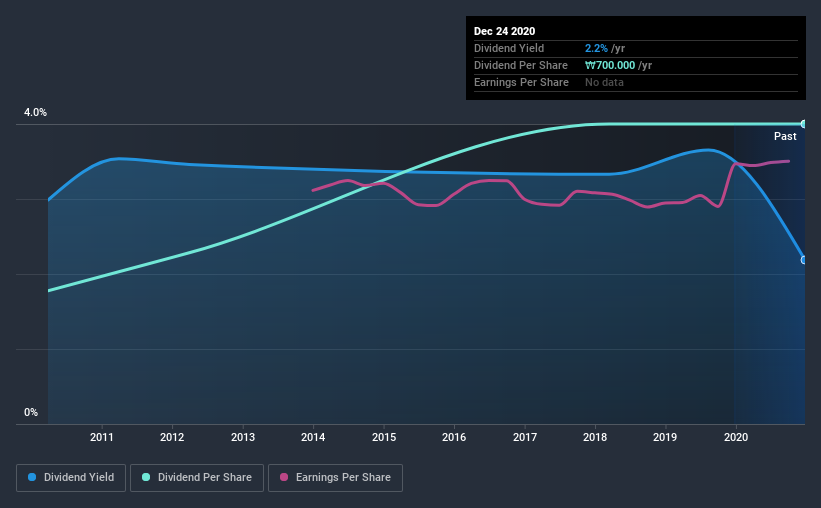Screen dimensions: 821x508
Task: Click the 2011 x-axis label
Action: coord(102,437)
